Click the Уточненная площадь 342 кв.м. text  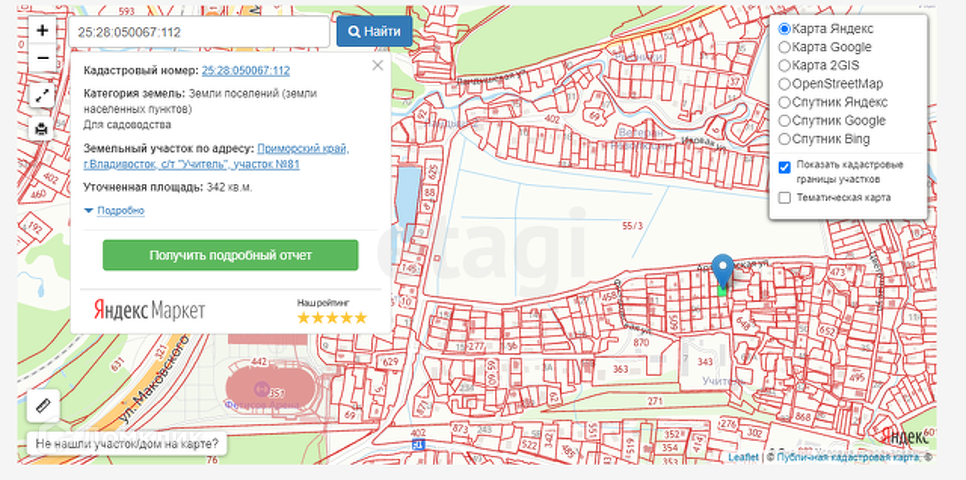pos(168,187)
